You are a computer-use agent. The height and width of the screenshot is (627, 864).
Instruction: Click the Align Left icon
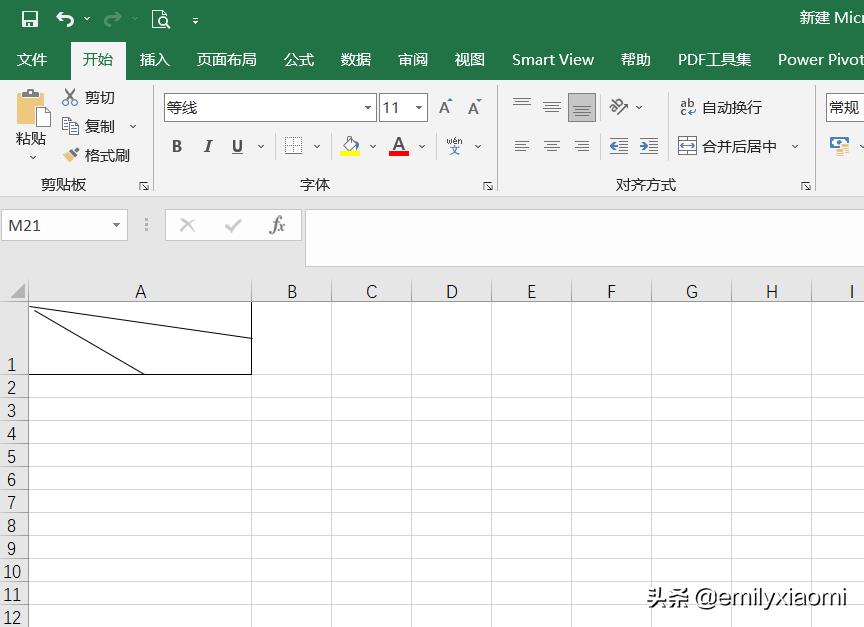click(x=522, y=146)
